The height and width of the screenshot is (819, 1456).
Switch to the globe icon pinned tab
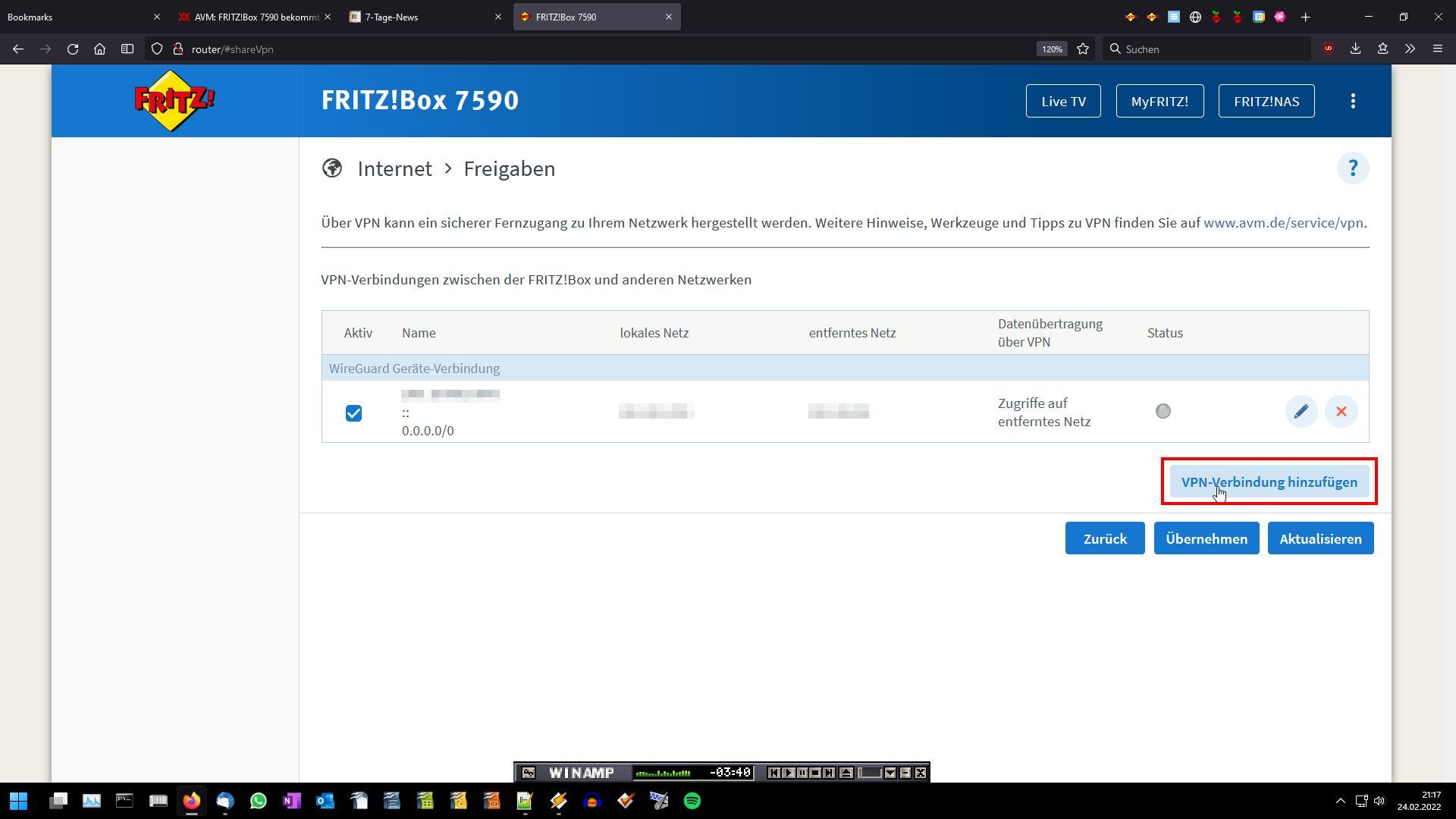pos(1195,17)
